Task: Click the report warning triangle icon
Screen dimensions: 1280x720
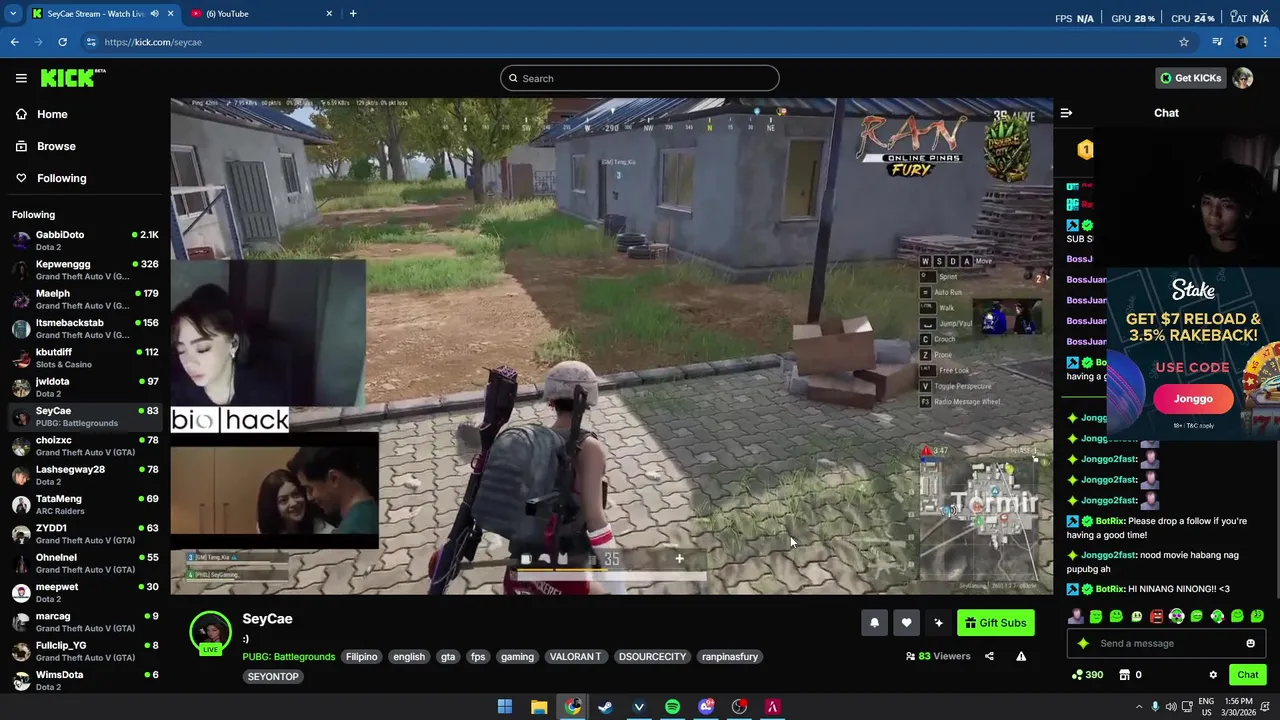Action: click(x=1021, y=656)
